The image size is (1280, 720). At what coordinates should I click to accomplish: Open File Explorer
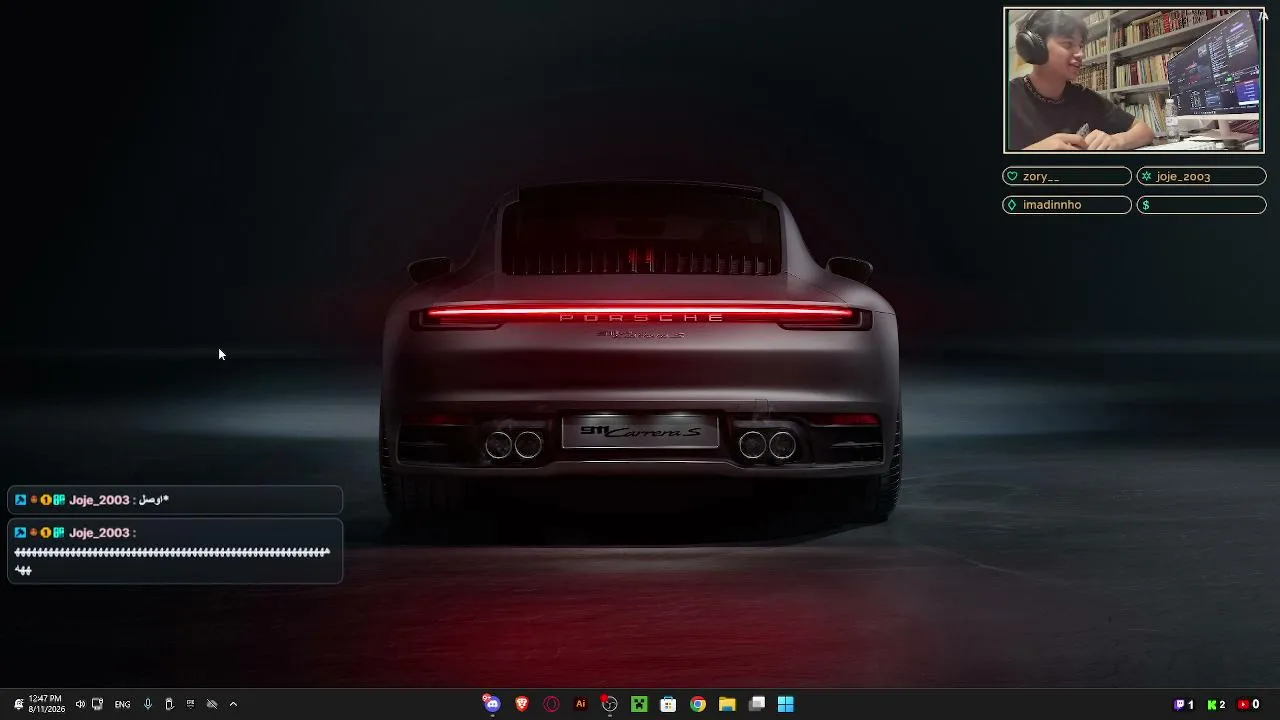pos(727,704)
